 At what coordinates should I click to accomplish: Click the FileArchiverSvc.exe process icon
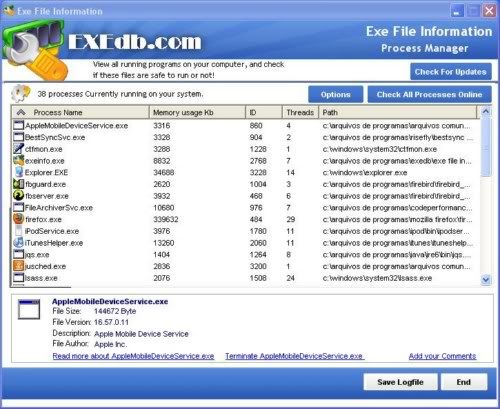pyautogui.click(x=19, y=207)
